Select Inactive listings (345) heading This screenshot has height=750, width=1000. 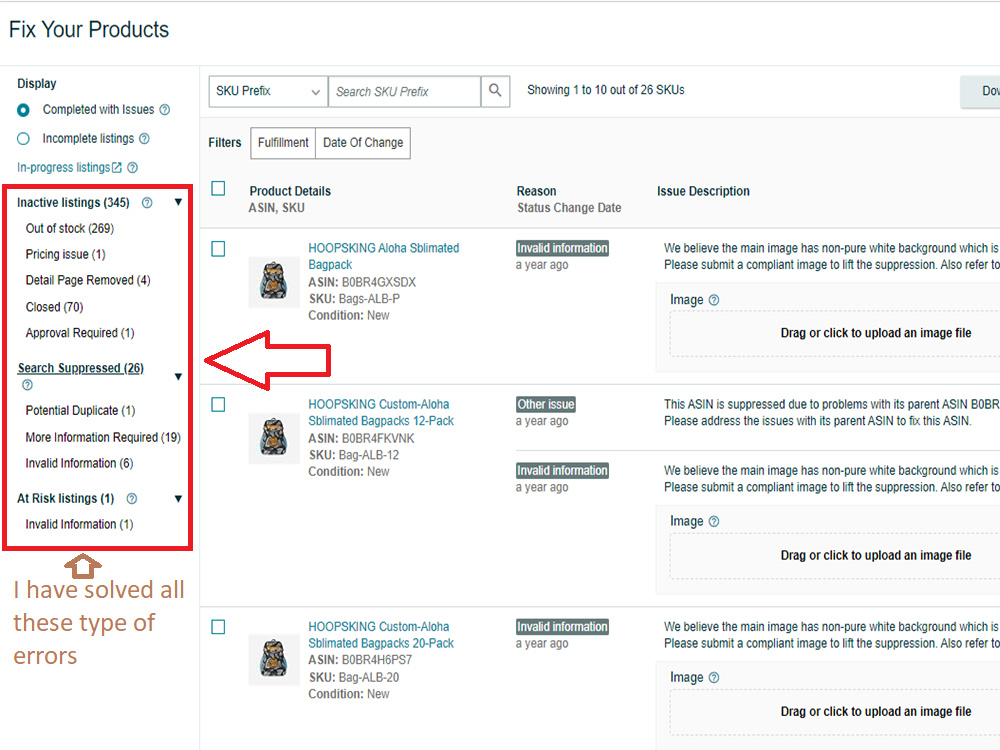(x=73, y=203)
